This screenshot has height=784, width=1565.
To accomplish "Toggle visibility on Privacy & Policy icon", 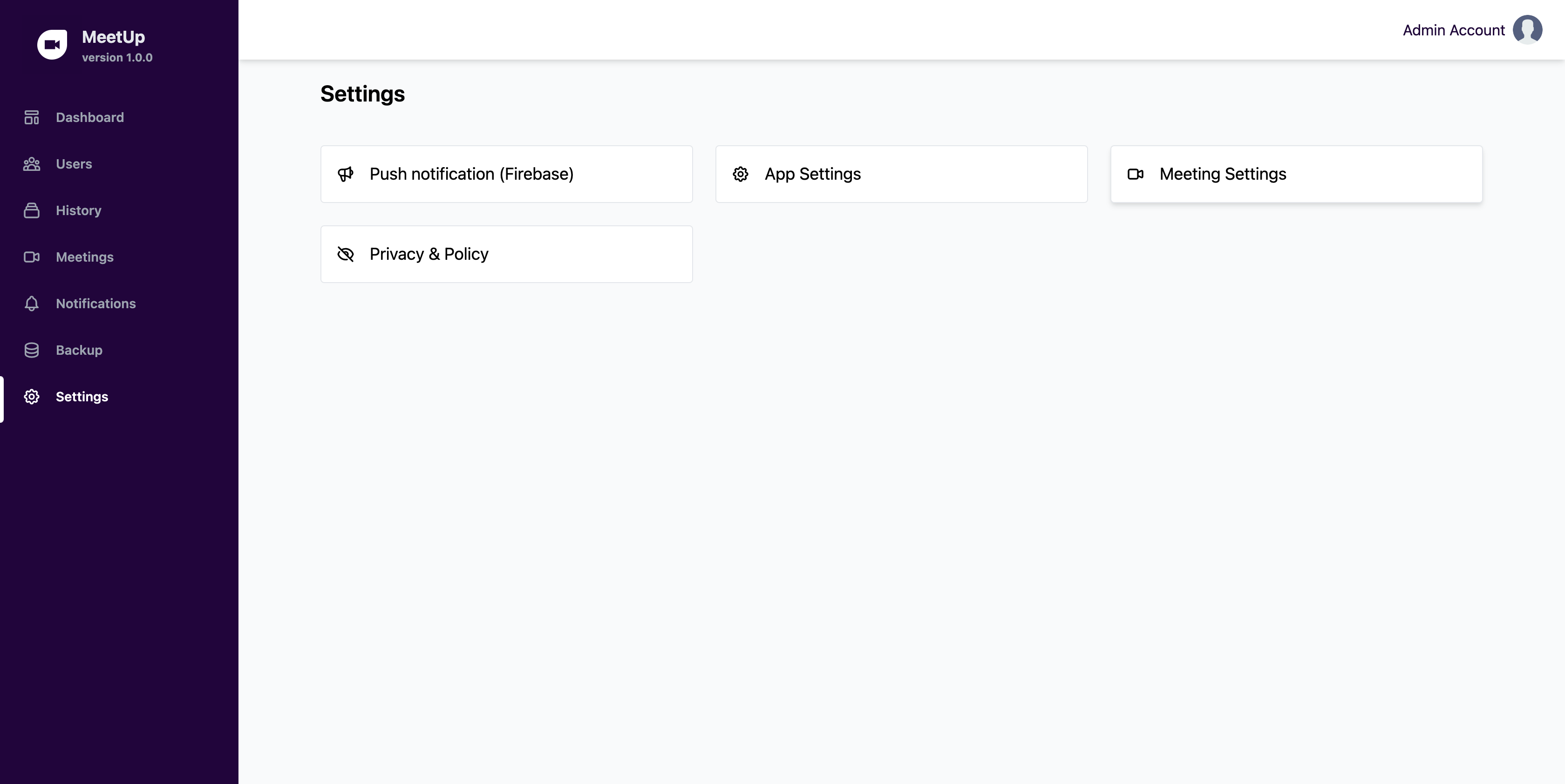I will tap(346, 253).
